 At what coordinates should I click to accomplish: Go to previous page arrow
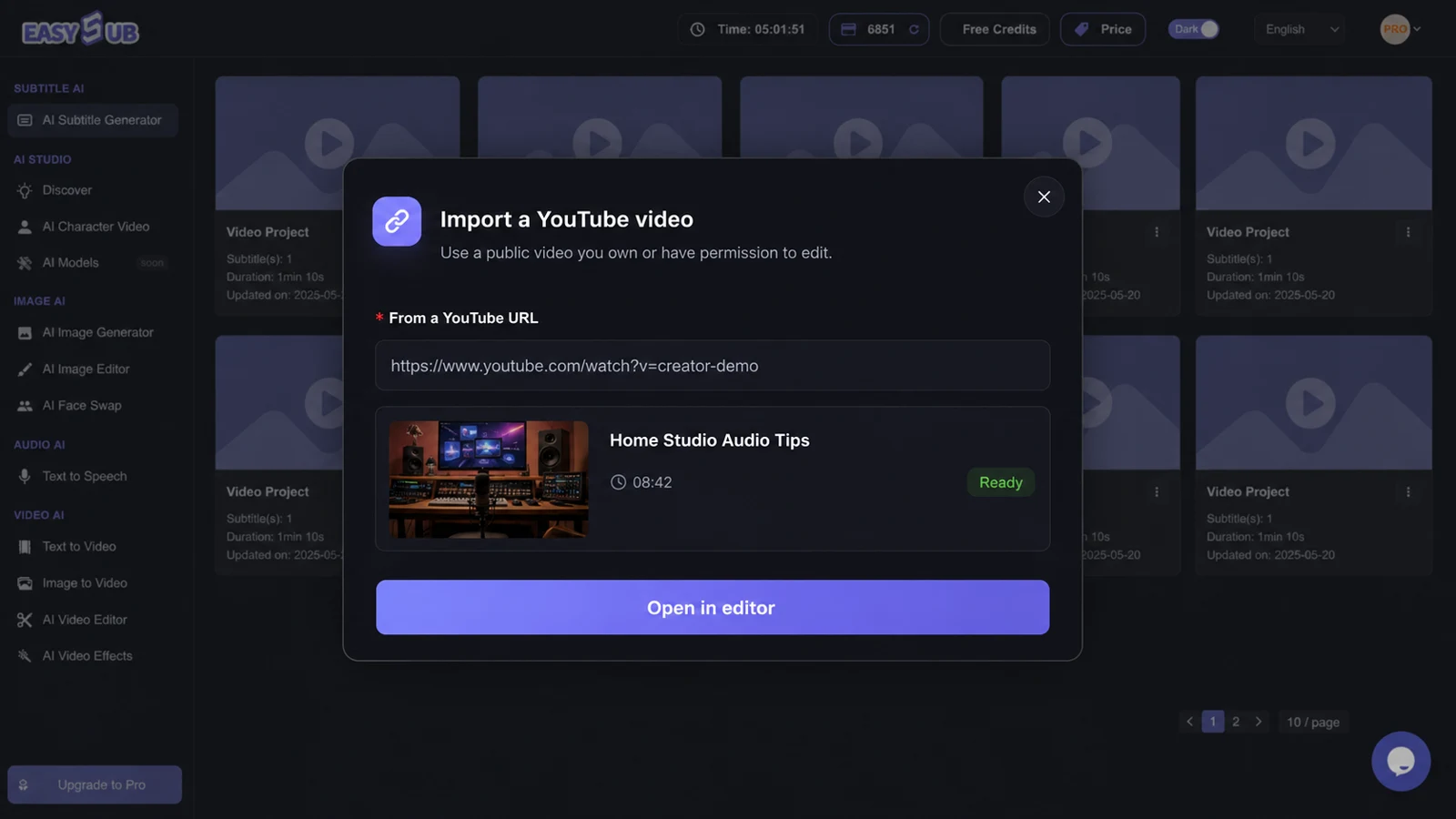1189,722
